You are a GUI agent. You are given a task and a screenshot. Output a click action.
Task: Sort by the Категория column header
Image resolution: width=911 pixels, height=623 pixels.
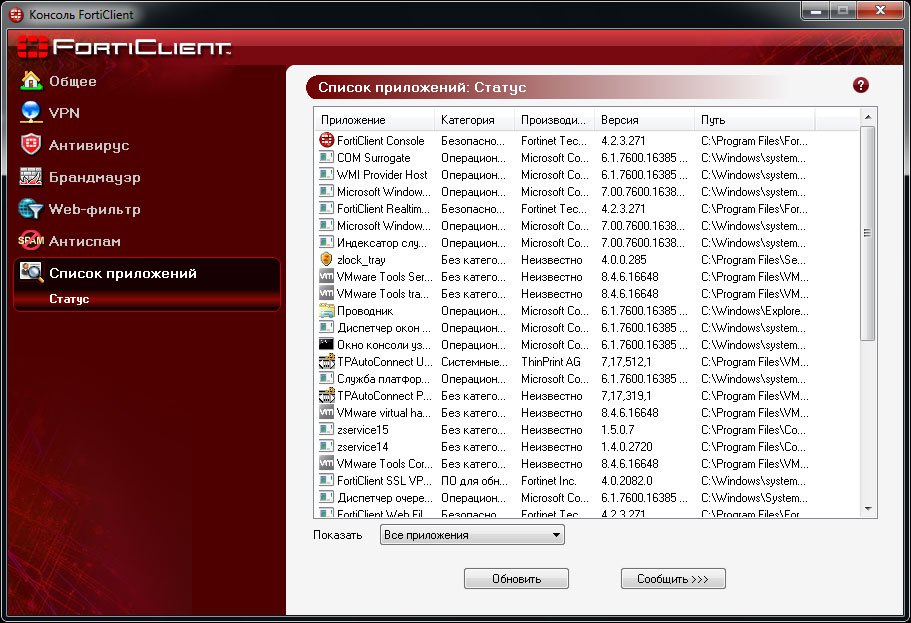click(x=474, y=120)
